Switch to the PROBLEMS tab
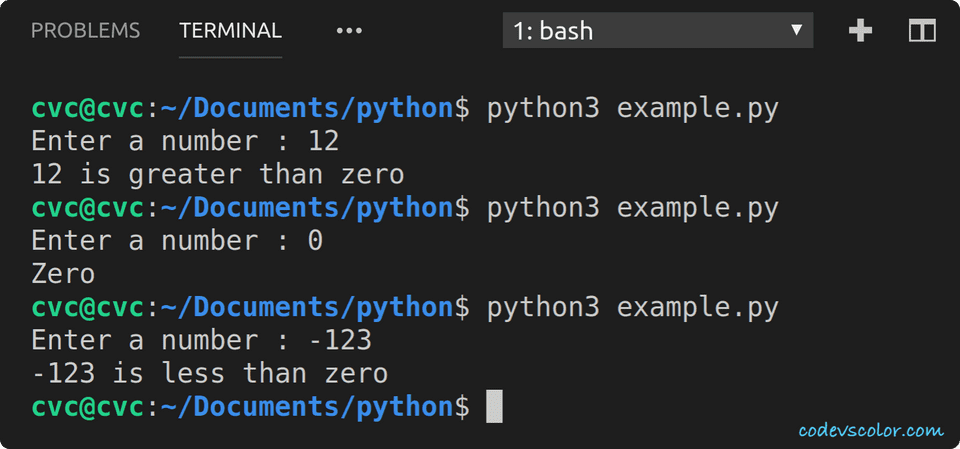Image resolution: width=960 pixels, height=449 pixels. point(85,31)
